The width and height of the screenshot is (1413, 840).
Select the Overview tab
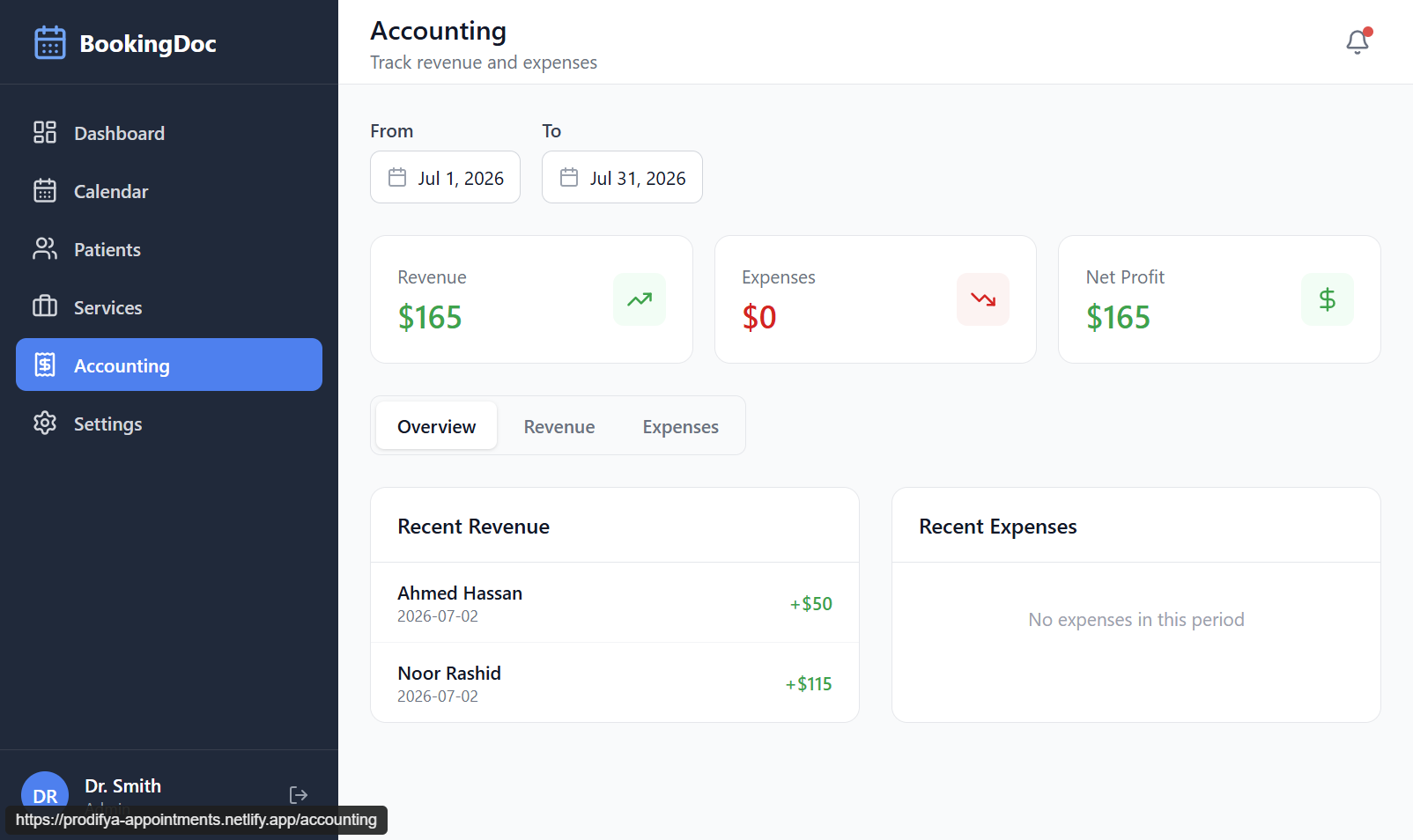click(436, 426)
